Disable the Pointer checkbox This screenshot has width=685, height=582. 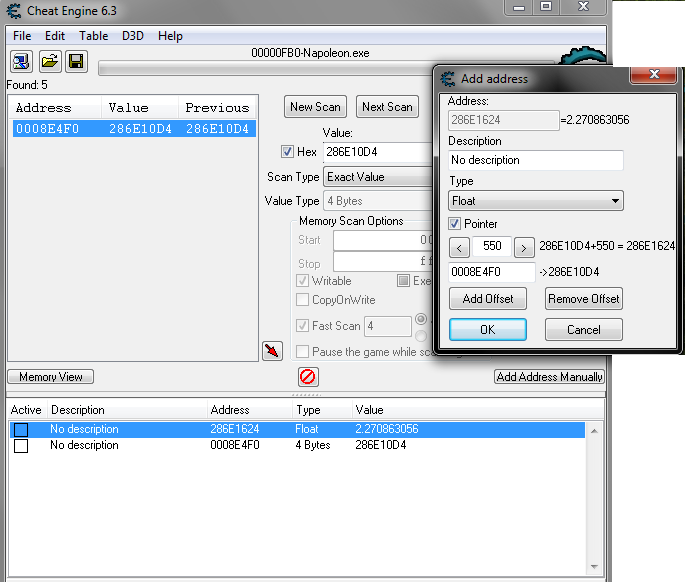[455, 224]
